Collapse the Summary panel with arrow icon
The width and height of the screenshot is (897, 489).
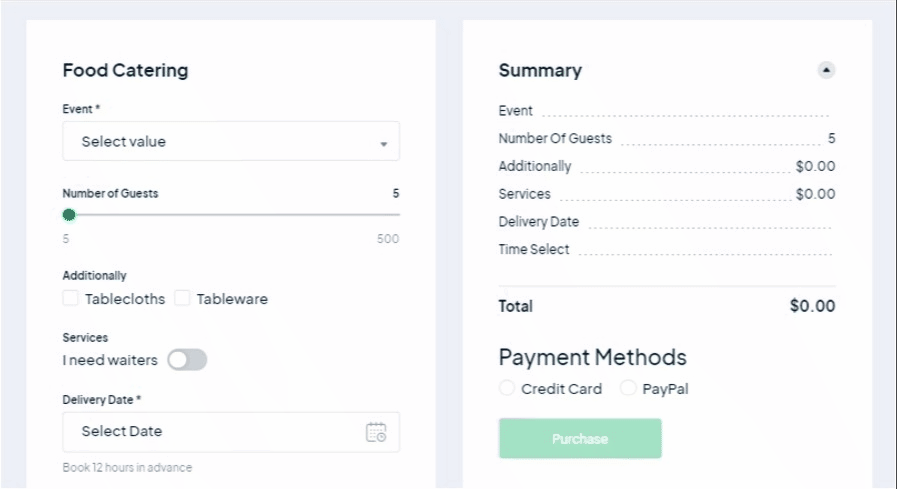tap(826, 70)
